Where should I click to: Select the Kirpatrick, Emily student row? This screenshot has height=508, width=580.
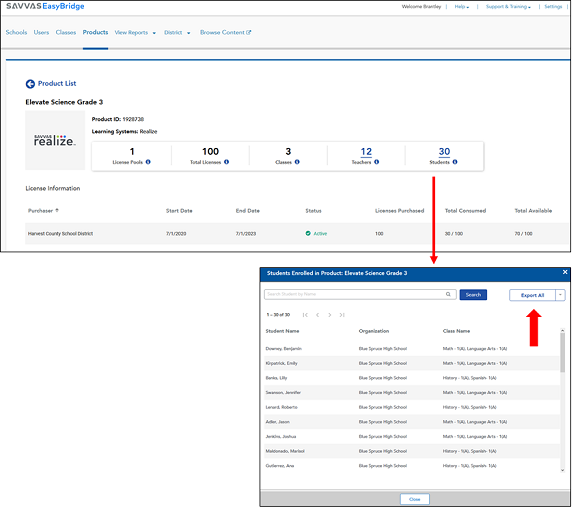(411, 363)
